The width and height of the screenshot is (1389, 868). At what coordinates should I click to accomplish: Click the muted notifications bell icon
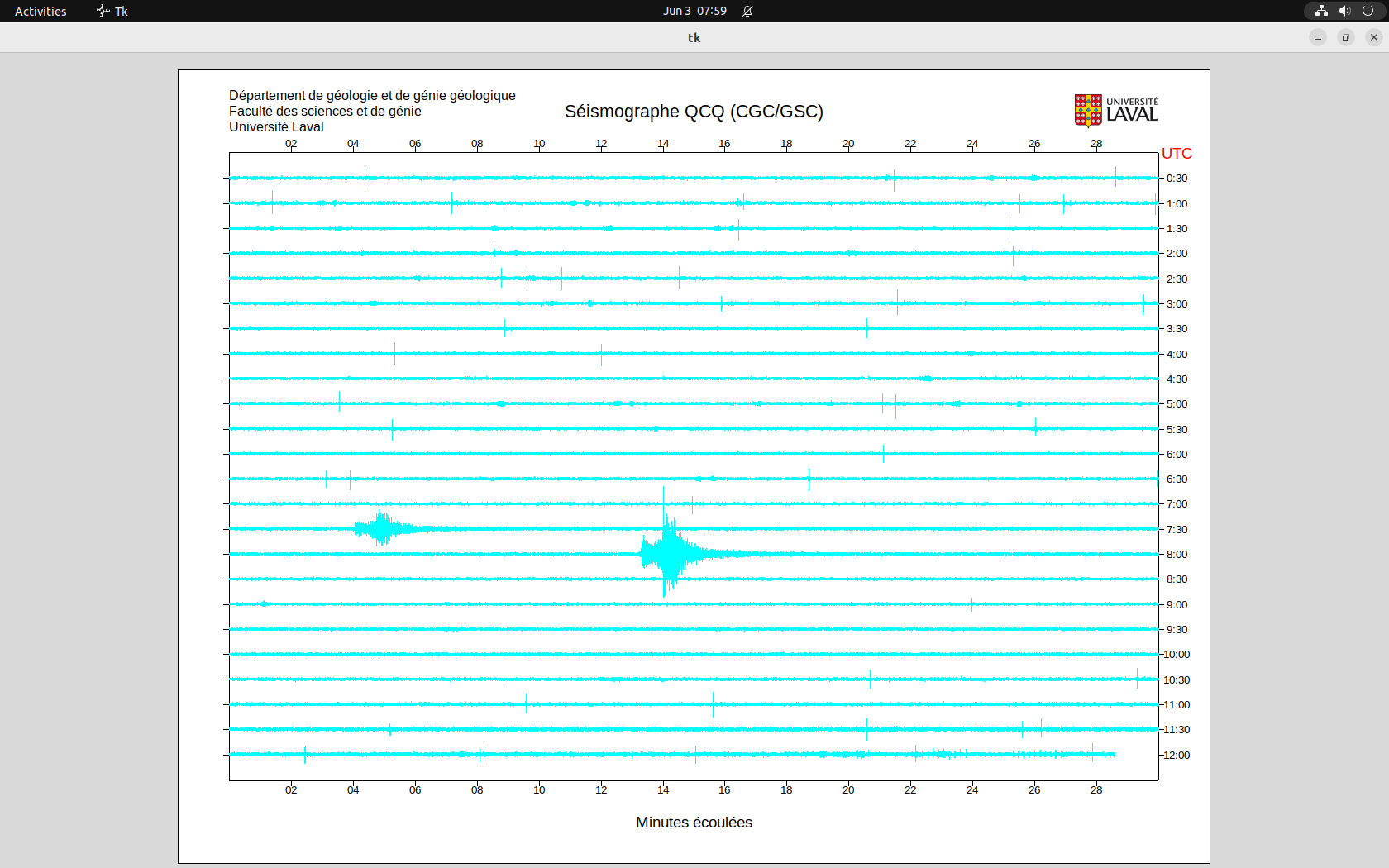[x=747, y=11]
